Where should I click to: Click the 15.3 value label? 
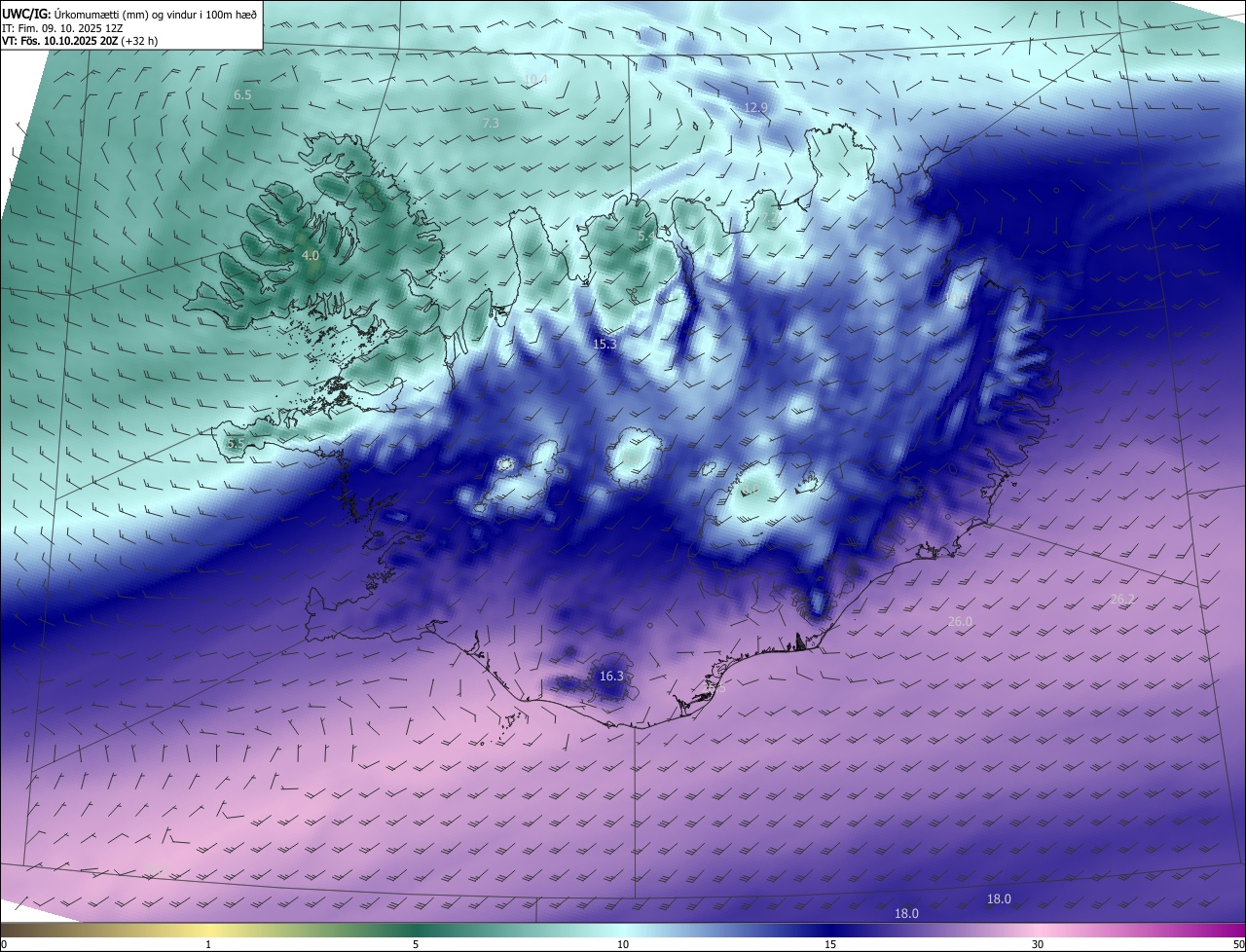pos(605,344)
